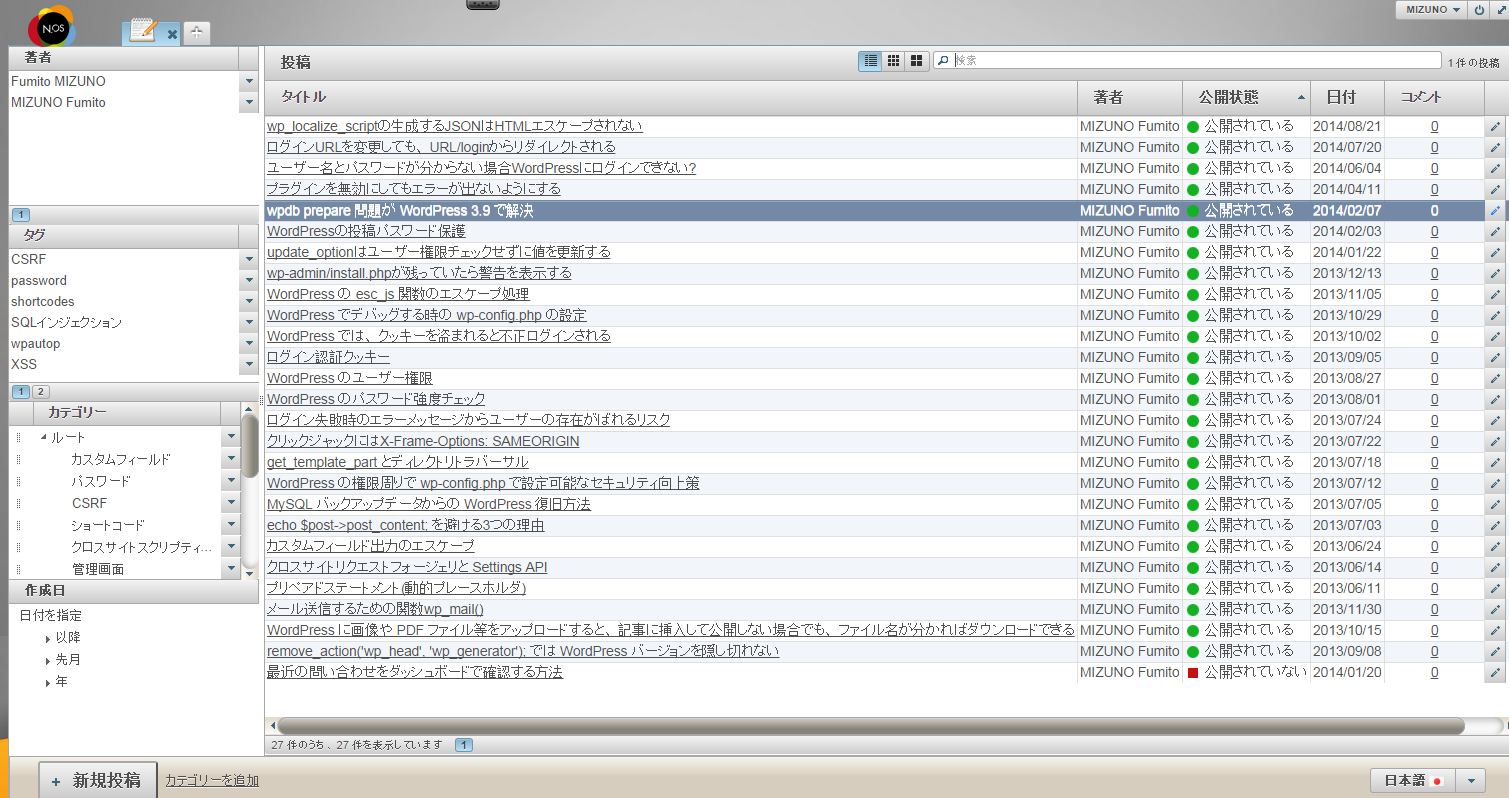
Task: Open dropdown arrow for SQLインジェクション tag
Action: [249, 323]
